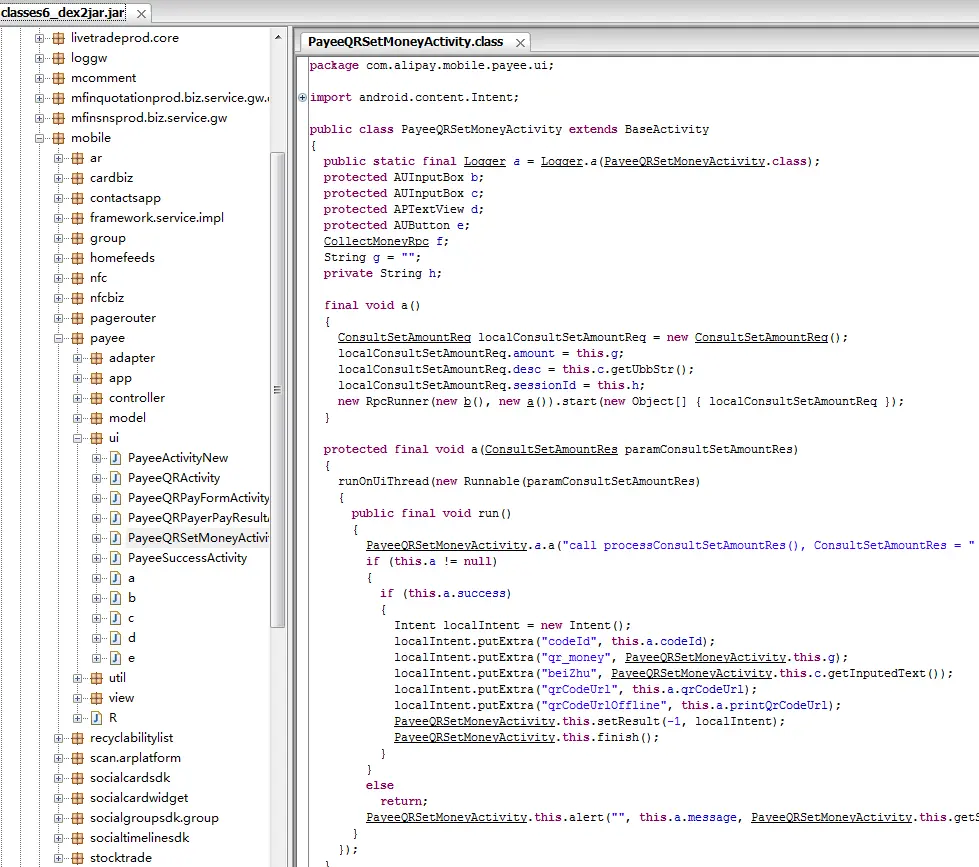Image resolution: width=979 pixels, height=867 pixels.
Task: Click 'BaseActivity' in class declaration
Action: tap(667, 129)
